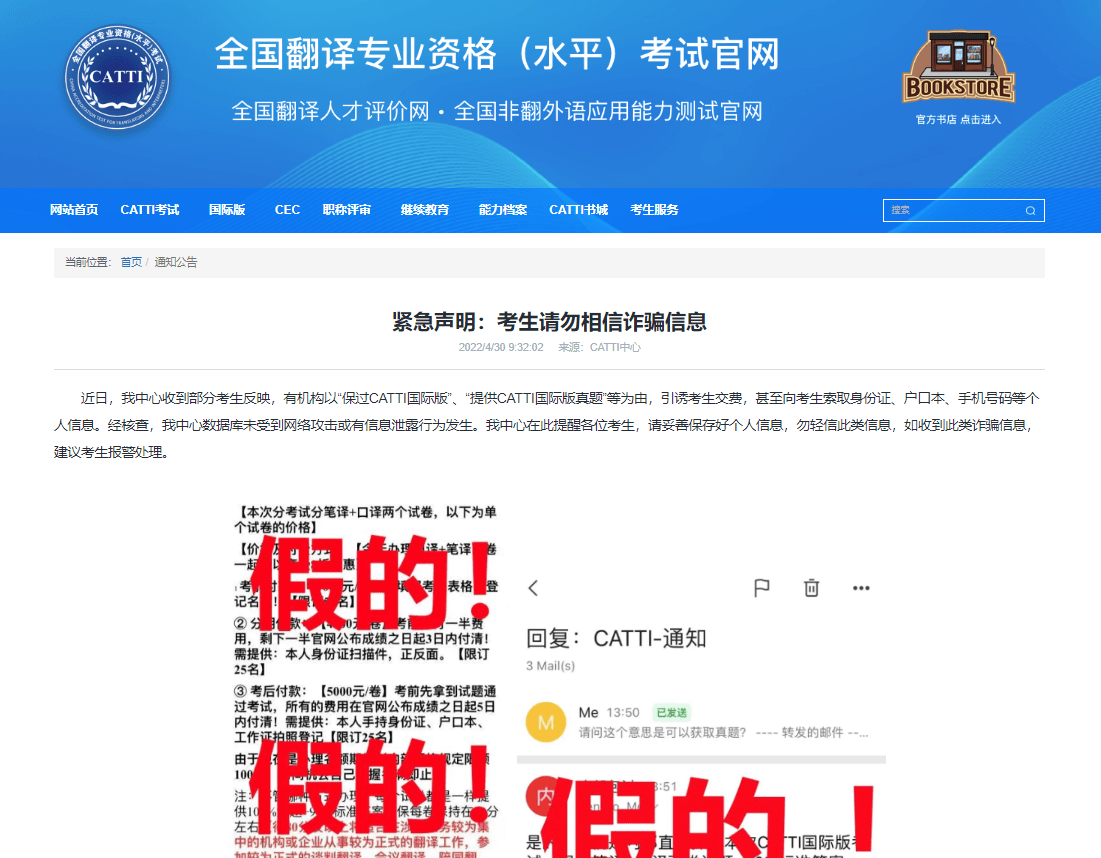Click the yellow M avatar in mail screenshot

tap(546, 722)
